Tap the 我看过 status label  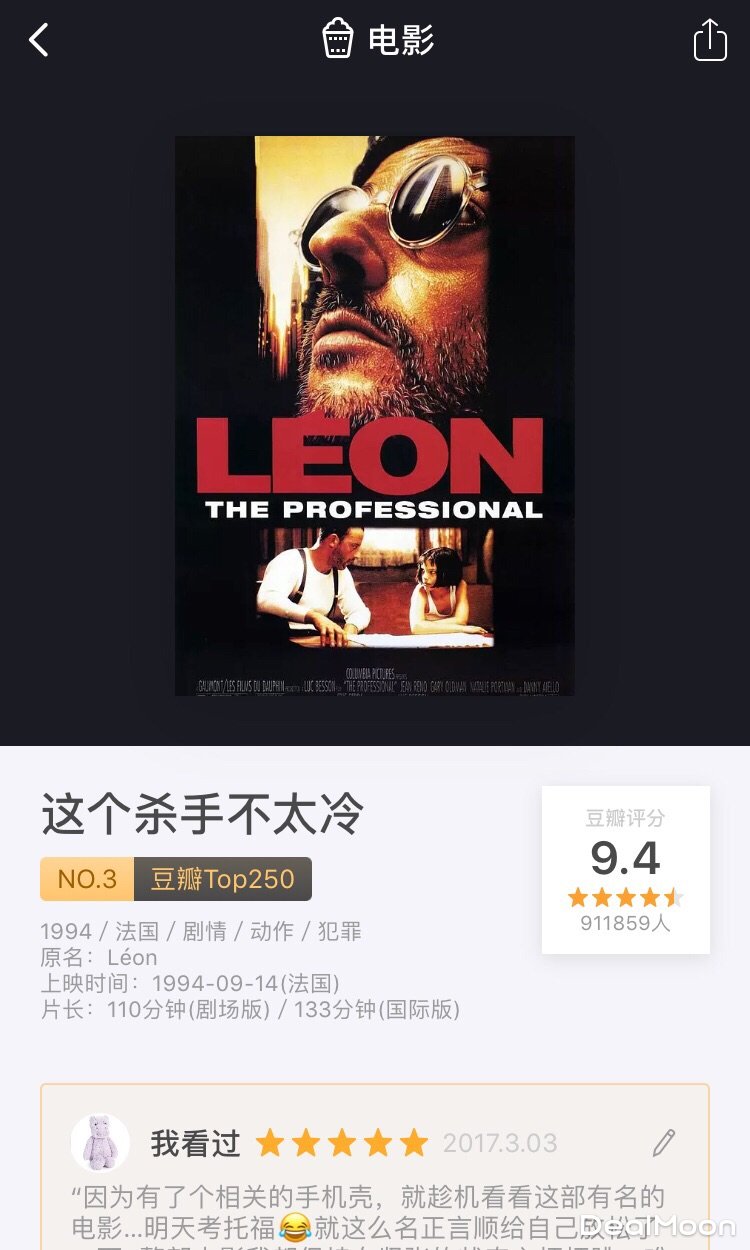point(196,1143)
